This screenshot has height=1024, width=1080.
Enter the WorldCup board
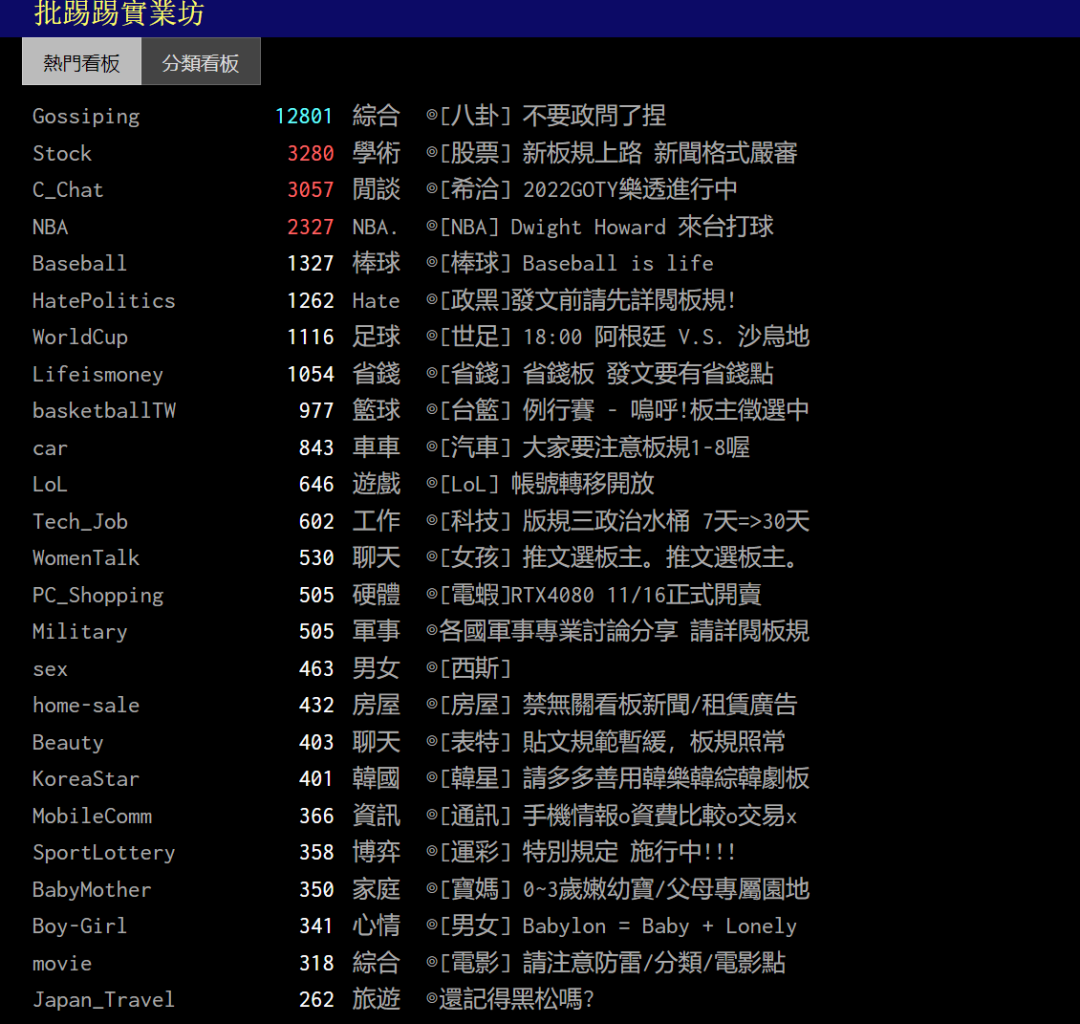pos(80,337)
